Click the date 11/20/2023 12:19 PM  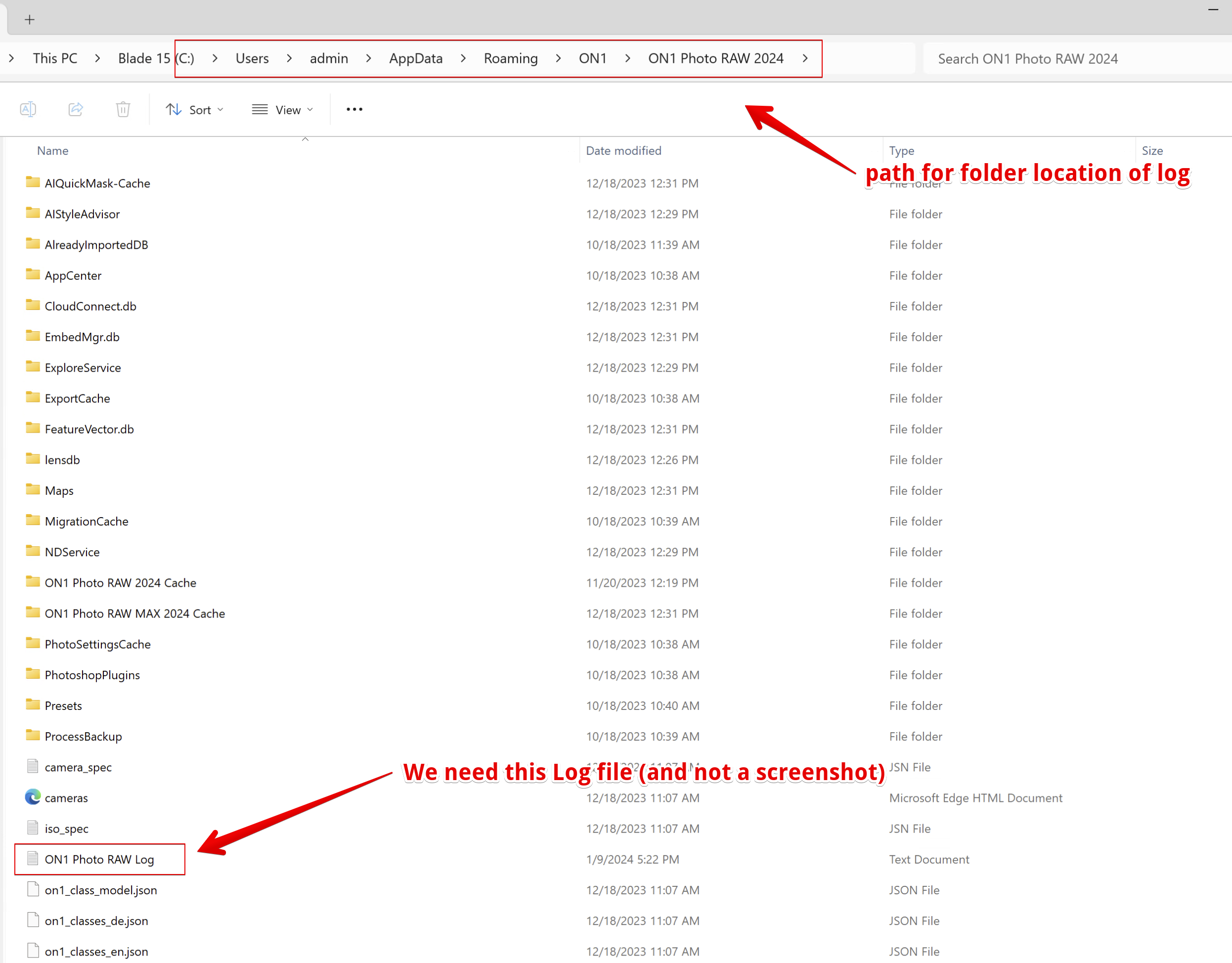(x=642, y=583)
